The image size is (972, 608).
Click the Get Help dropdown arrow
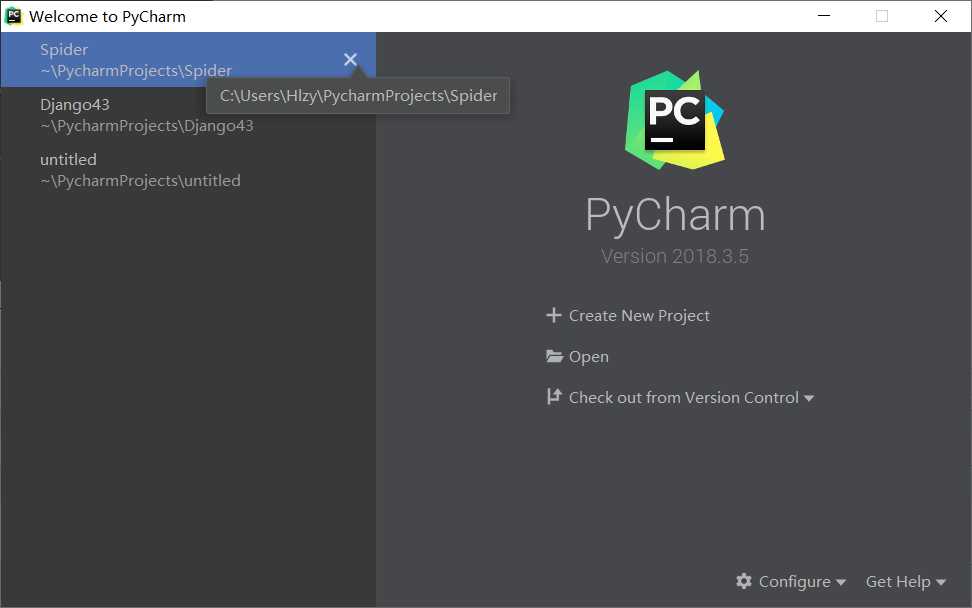[941, 583]
